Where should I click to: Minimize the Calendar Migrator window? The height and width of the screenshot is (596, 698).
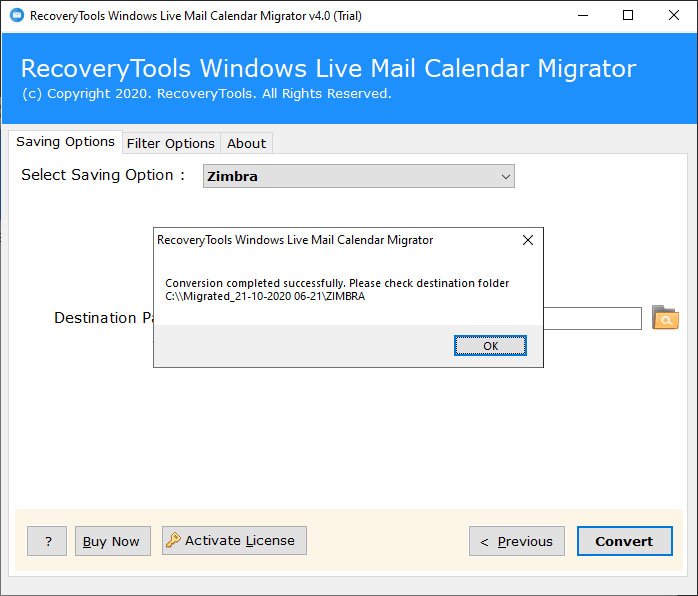(x=583, y=16)
